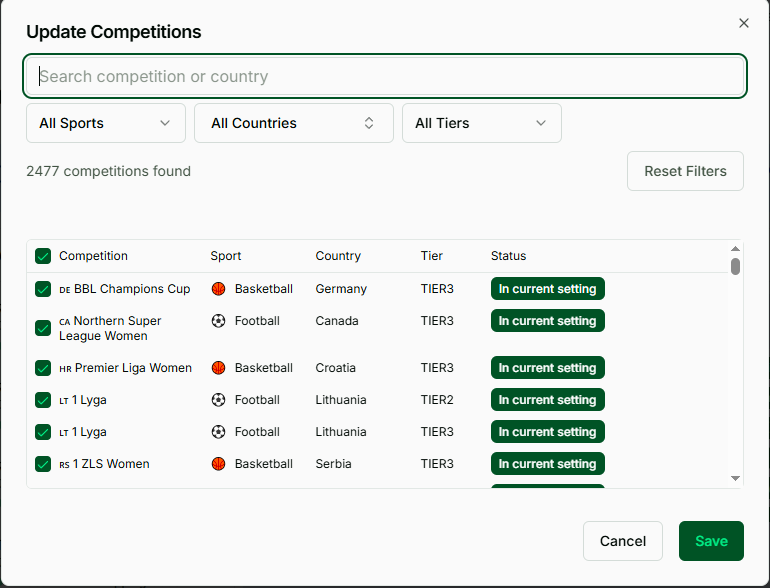Click the CA country code by Northern Super League
The image size is (770, 588).
coord(65,322)
